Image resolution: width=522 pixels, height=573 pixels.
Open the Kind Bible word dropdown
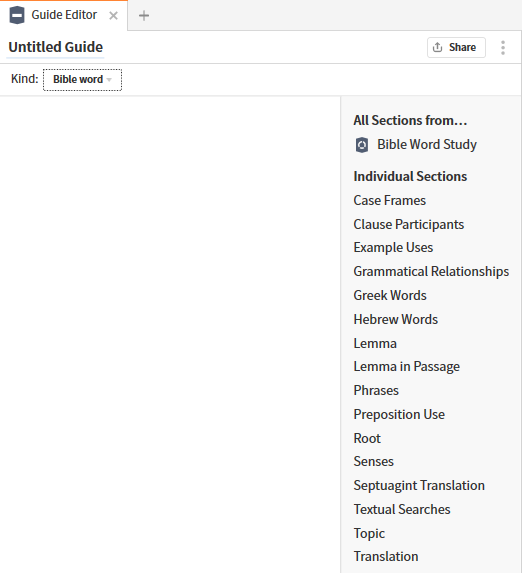tap(83, 80)
